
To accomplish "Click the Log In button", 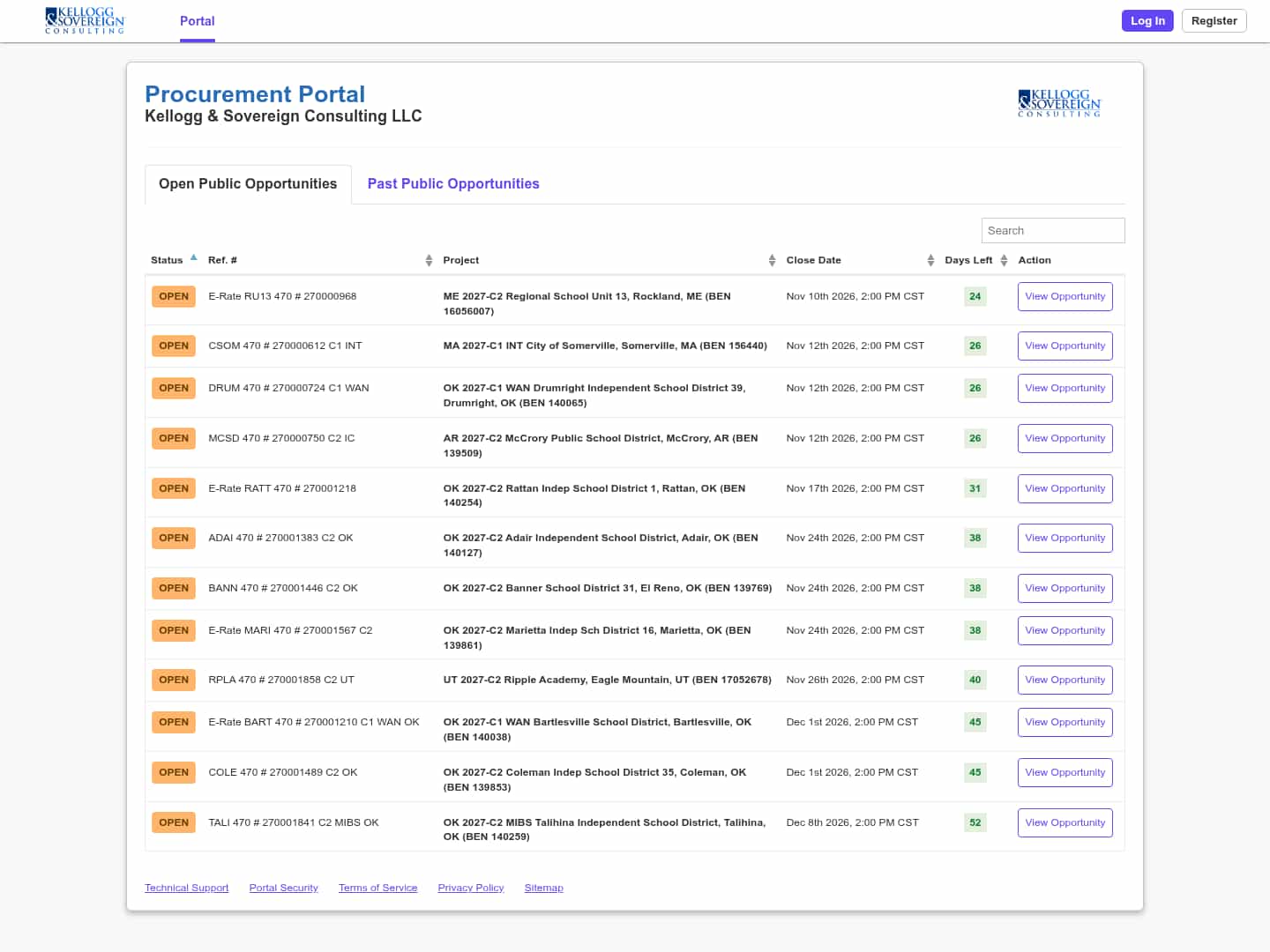I will point(1147,21).
